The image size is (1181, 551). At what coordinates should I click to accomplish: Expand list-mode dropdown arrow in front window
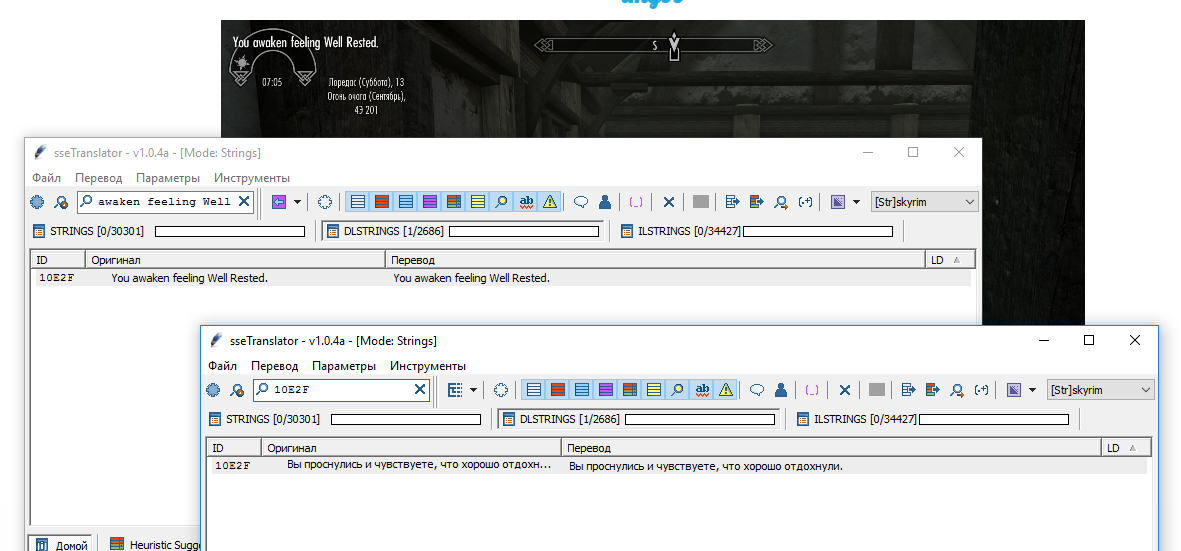click(x=473, y=390)
